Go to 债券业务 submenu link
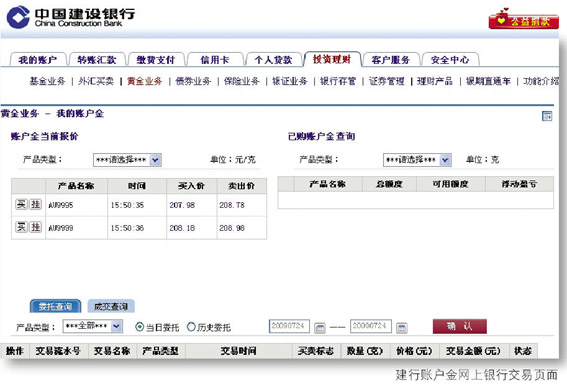 [x=193, y=81]
